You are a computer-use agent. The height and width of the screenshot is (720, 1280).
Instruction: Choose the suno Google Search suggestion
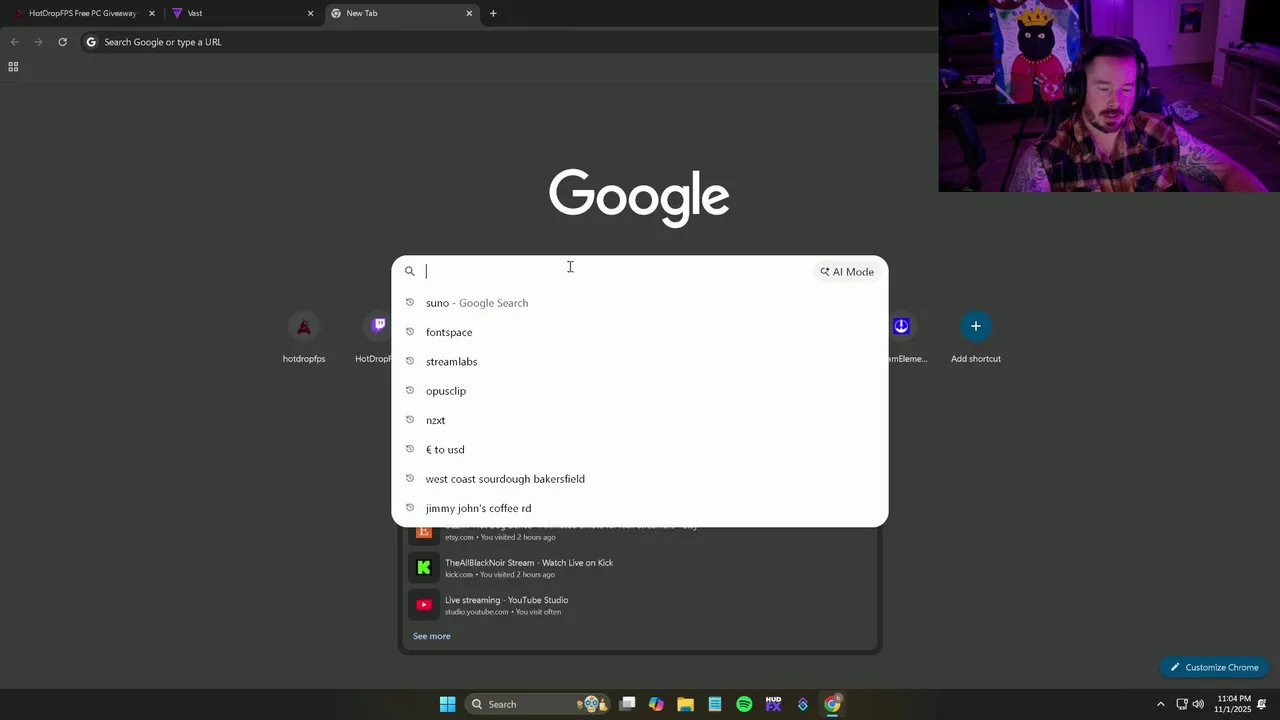point(640,303)
